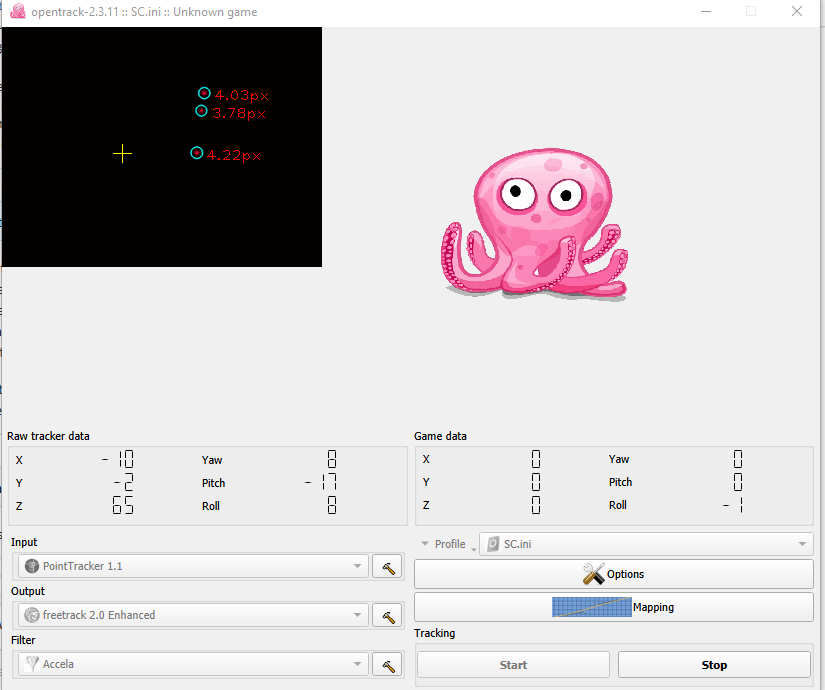
Task: Click the Accela funnel icon
Action: (31, 664)
